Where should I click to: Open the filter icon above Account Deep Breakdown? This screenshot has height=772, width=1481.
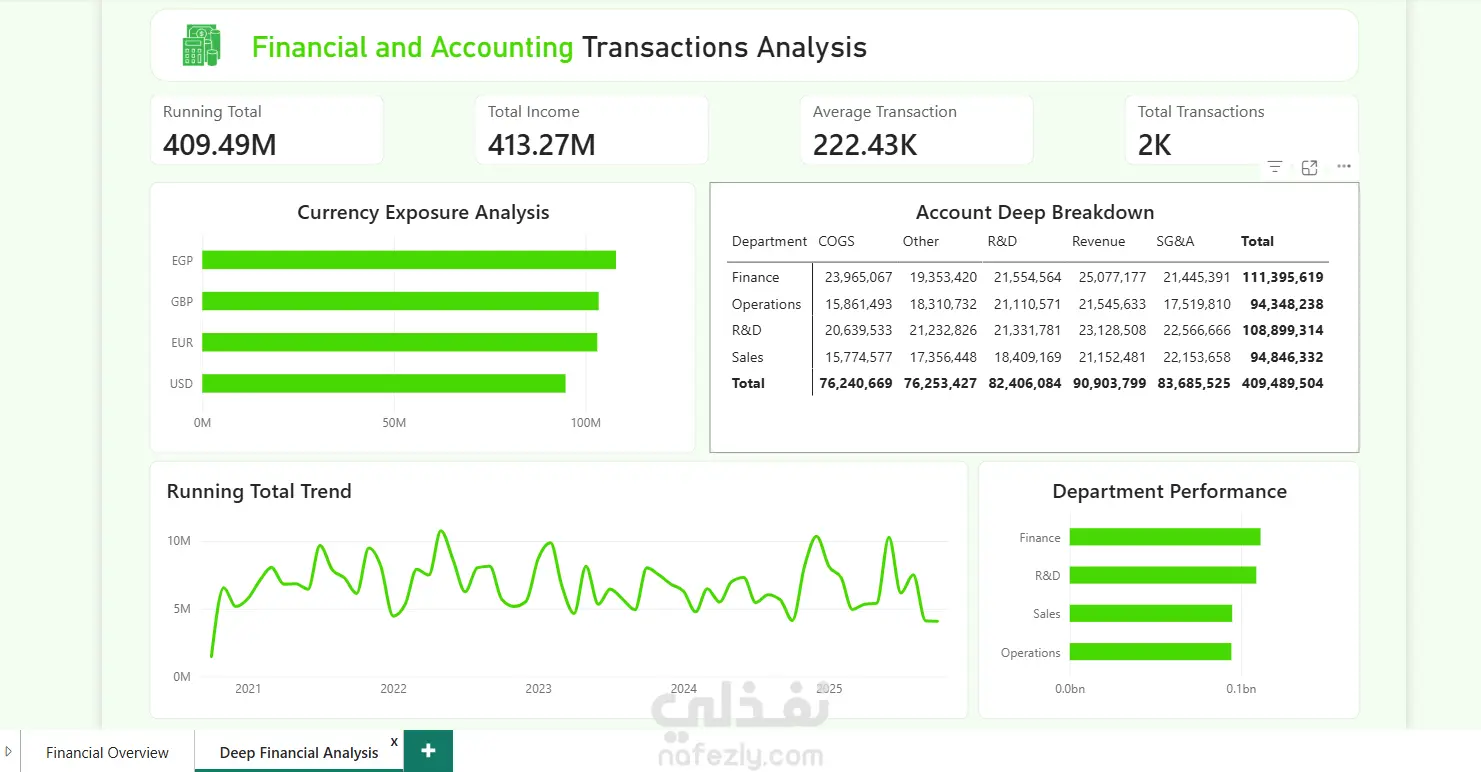pos(1274,167)
